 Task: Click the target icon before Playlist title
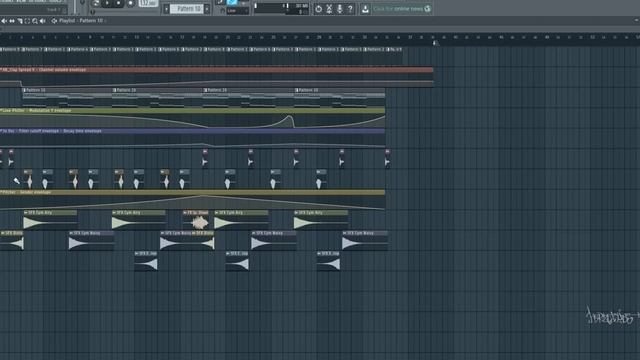point(54,20)
